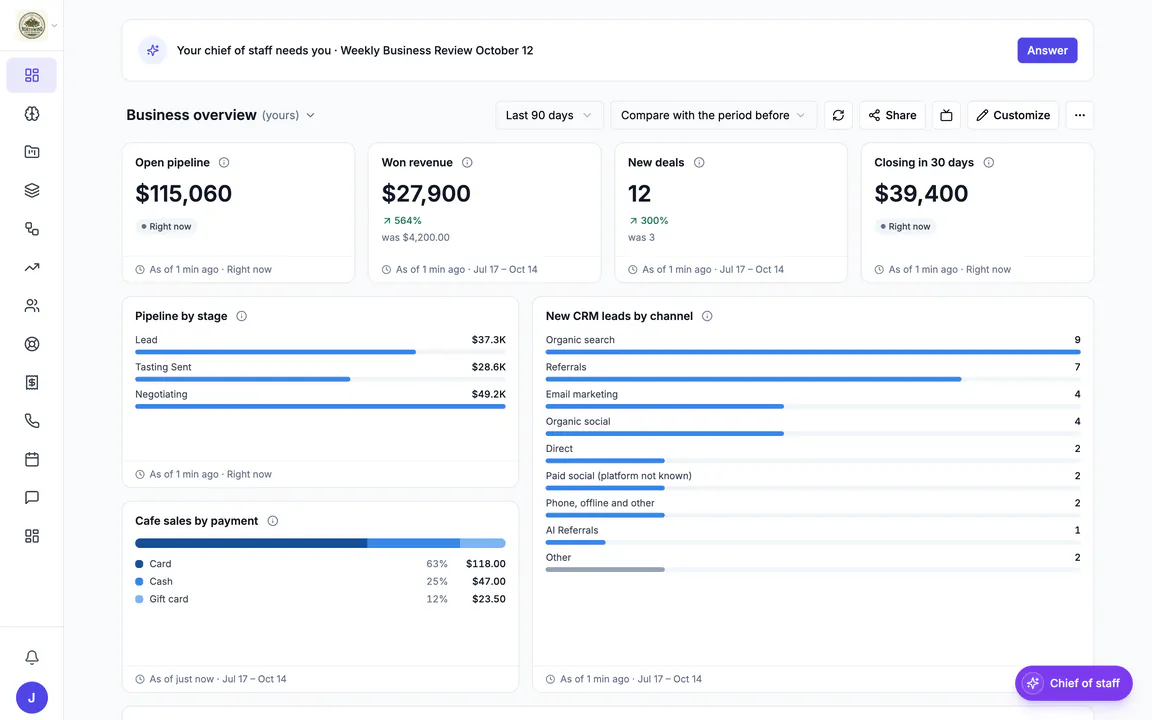Click the $49.2K Negotiating amount
This screenshot has height=720, width=1152.
click(489, 395)
